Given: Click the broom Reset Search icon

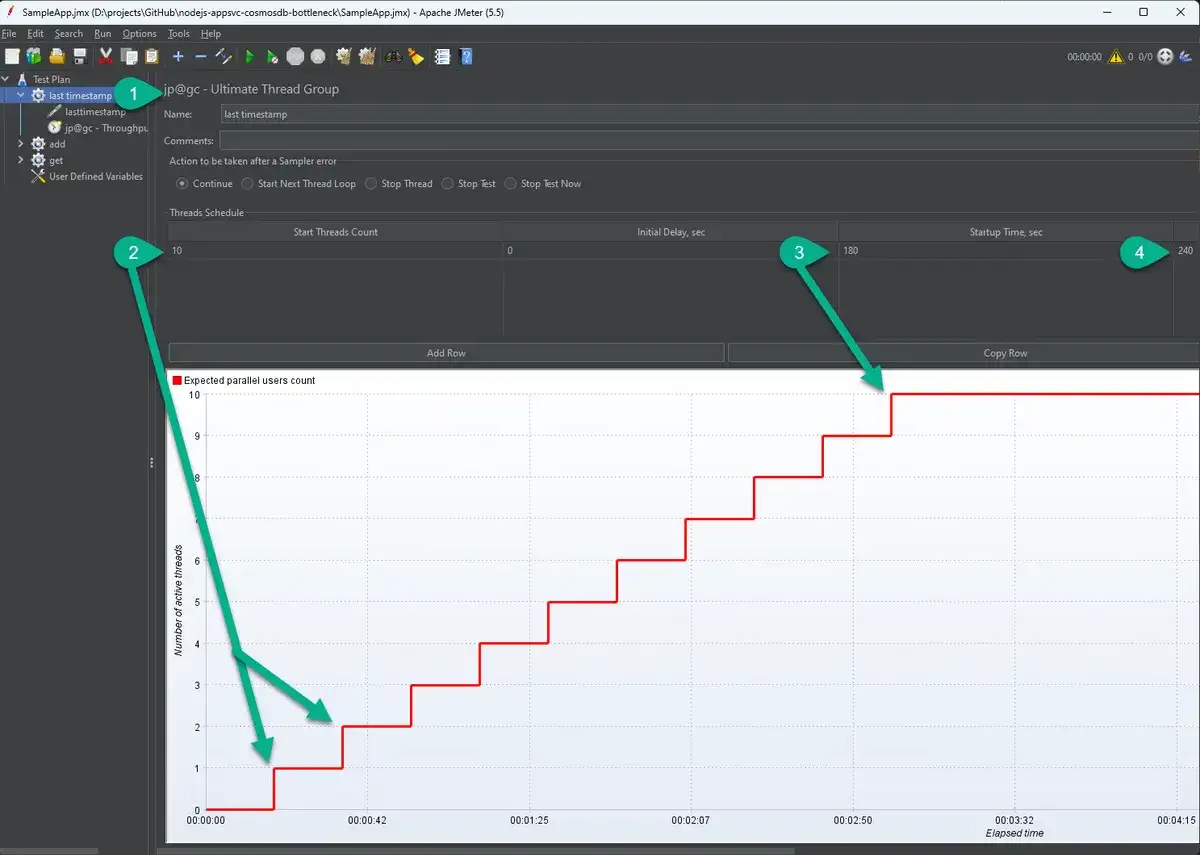Looking at the screenshot, I should [x=416, y=57].
